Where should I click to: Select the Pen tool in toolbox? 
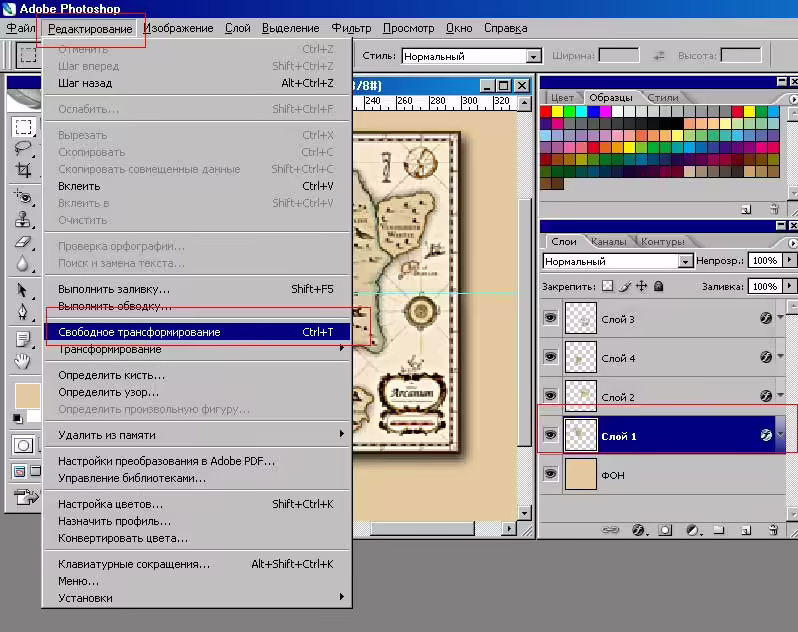point(23,311)
